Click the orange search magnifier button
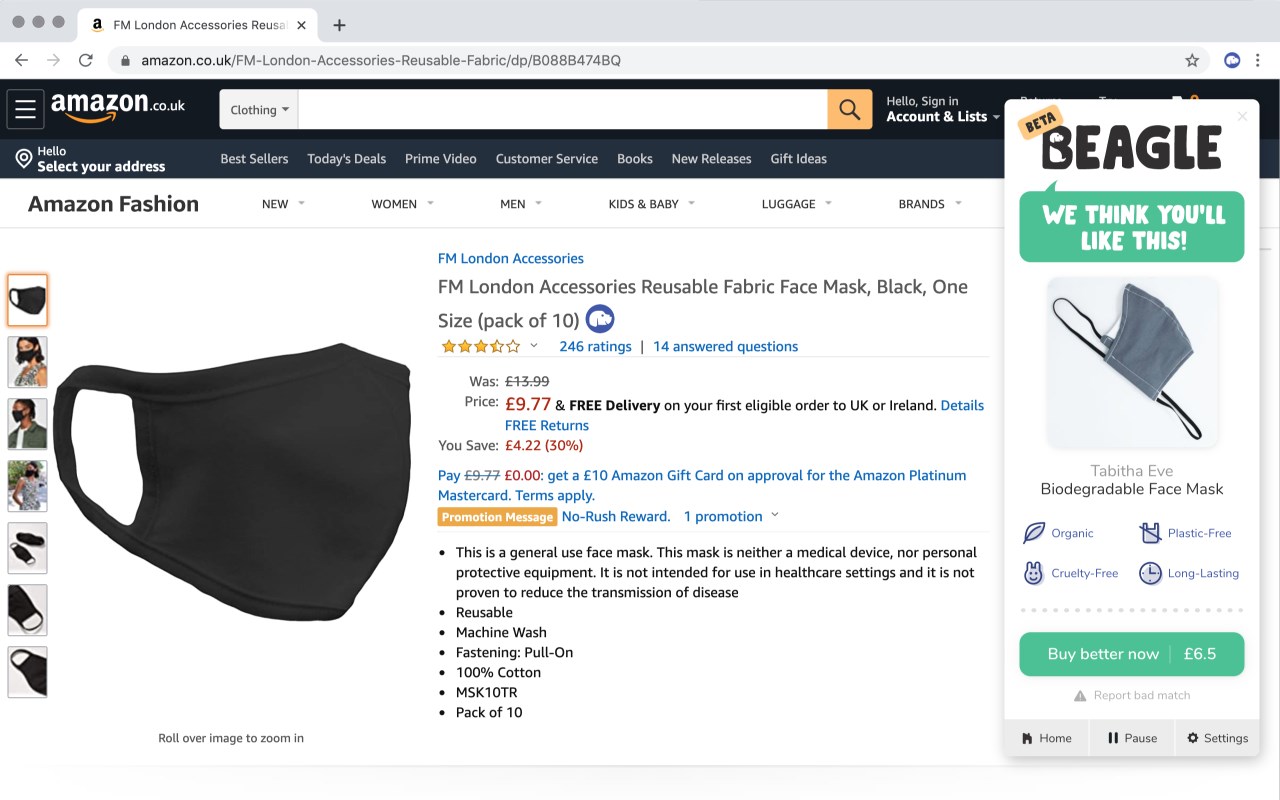The height and width of the screenshot is (800, 1280). click(x=849, y=109)
